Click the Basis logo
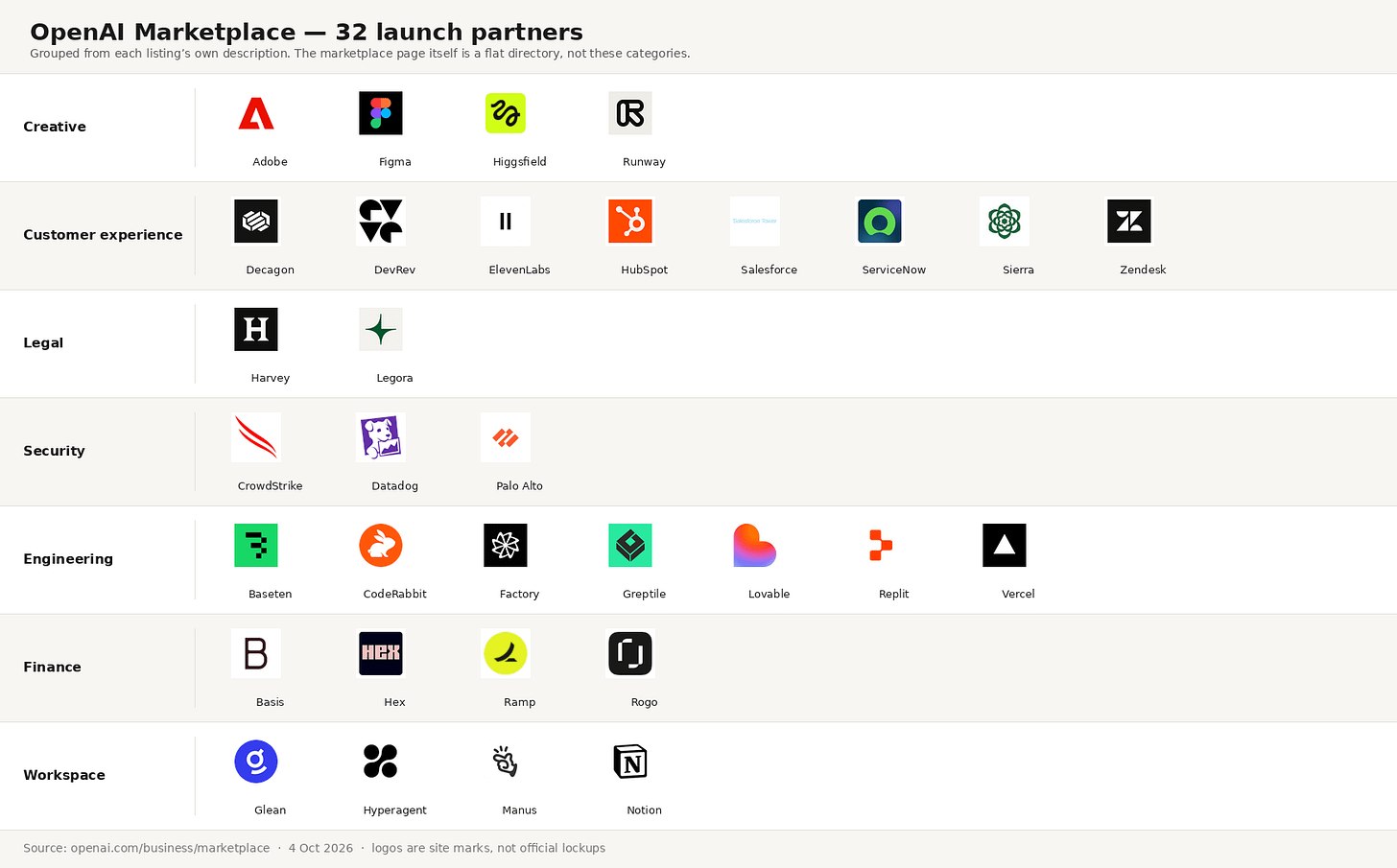Viewport: 1397px width, 868px height. (256, 654)
